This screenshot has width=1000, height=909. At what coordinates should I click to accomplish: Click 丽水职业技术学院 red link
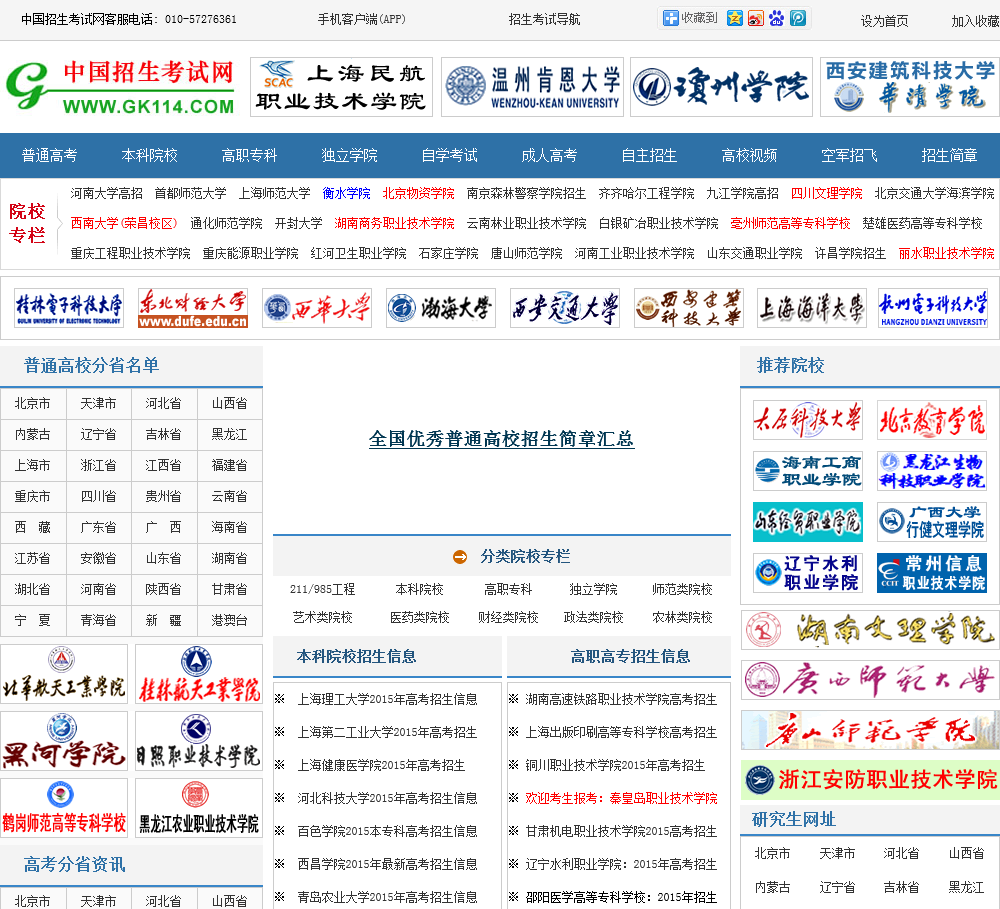pos(946,253)
